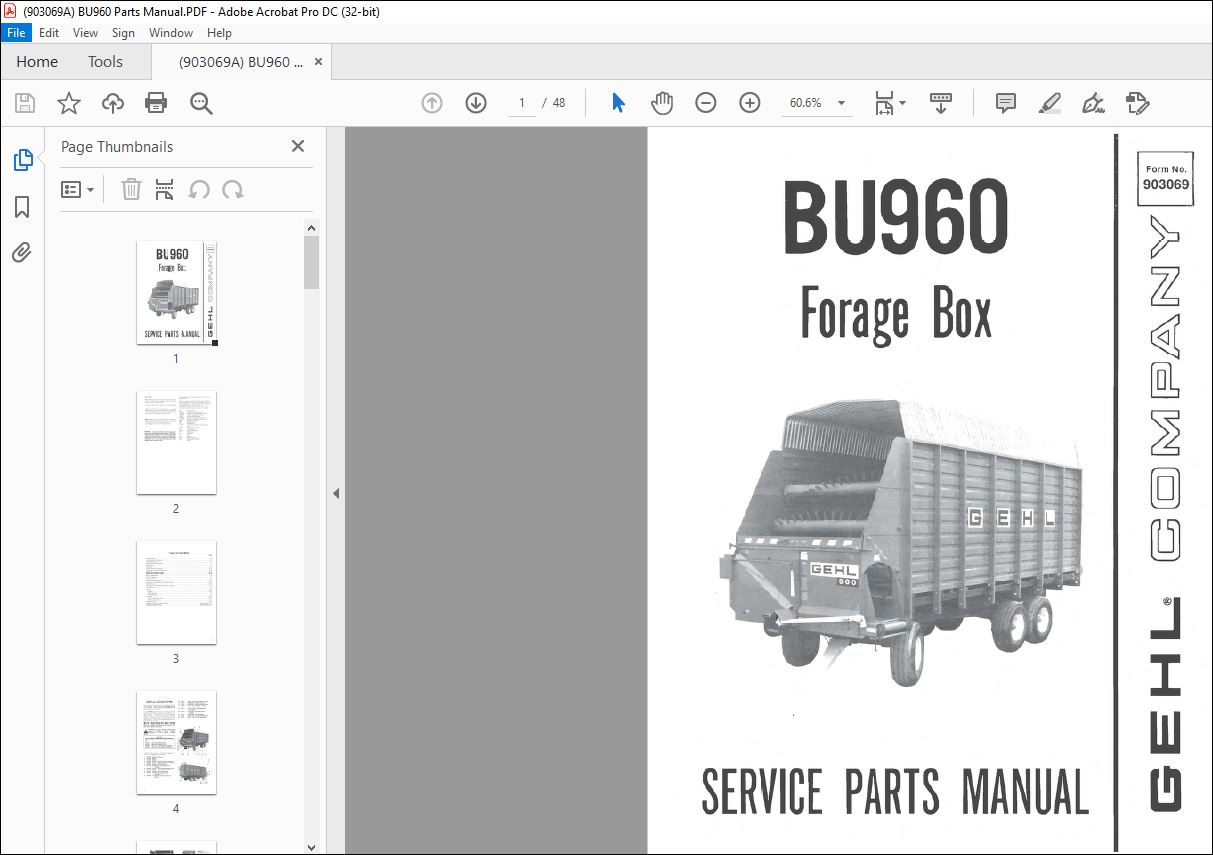Open Bookmarks sidebar panel
1213x855 pixels.
coord(22,207)
